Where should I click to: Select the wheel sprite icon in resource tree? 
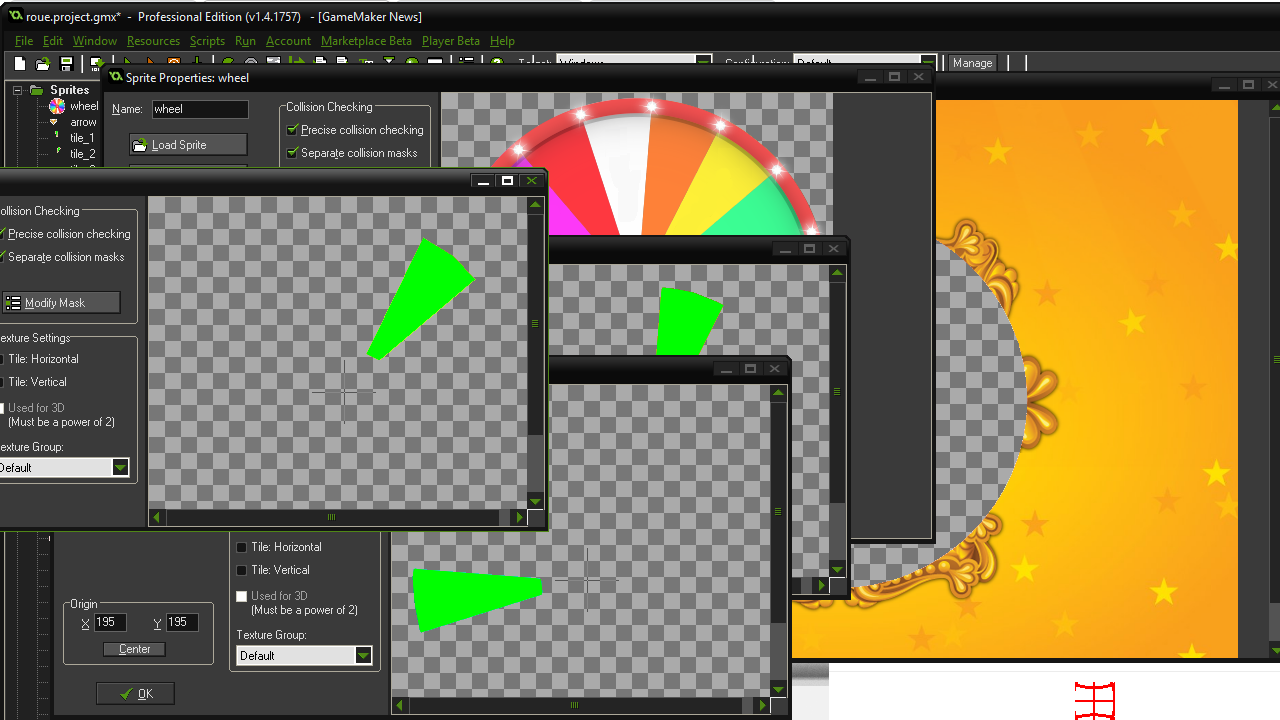point(57,106)
